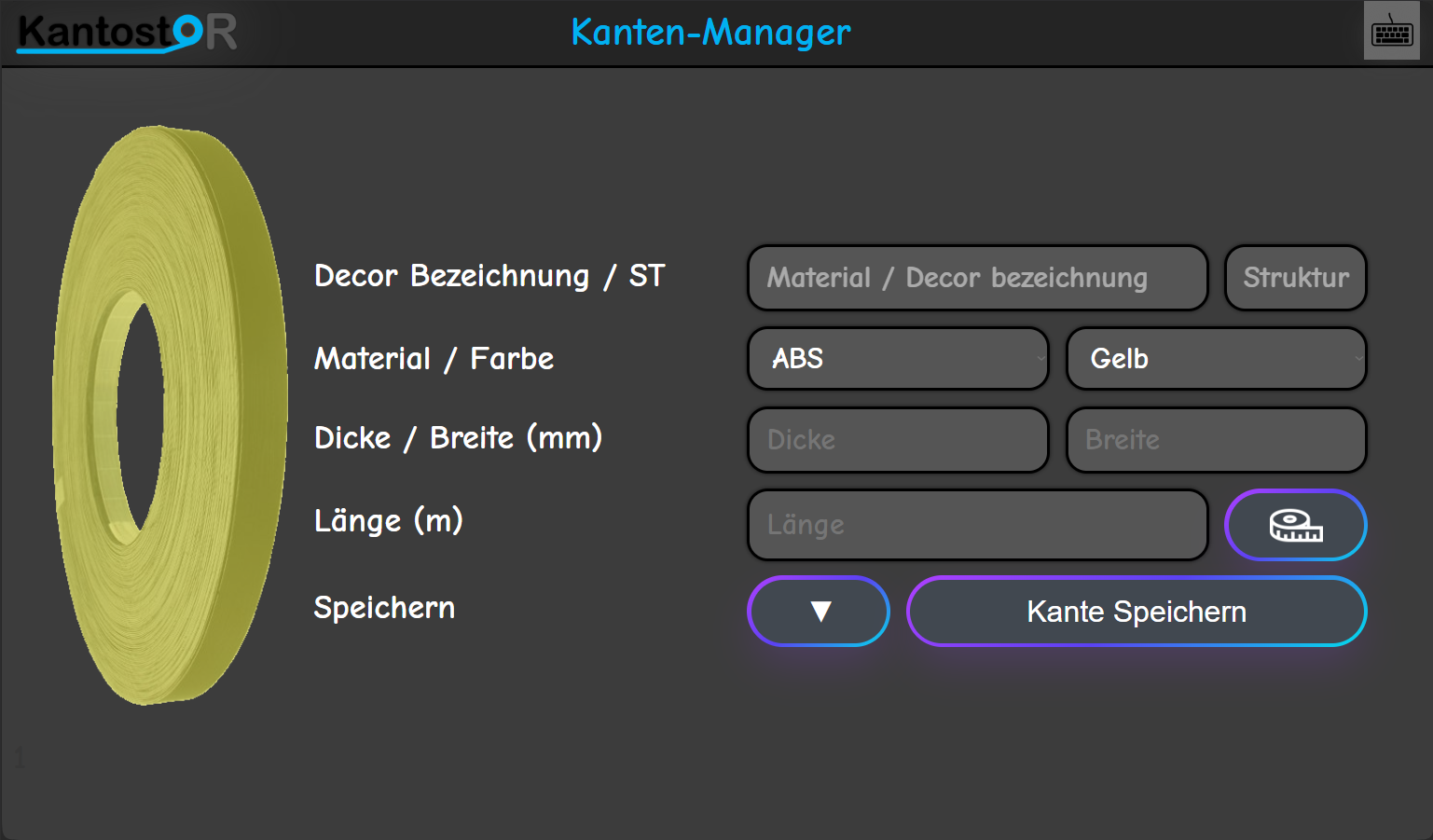This screenshot has height=840, width=1433.
Task: Click the Speichern row label
Action: tap(384, 607)
